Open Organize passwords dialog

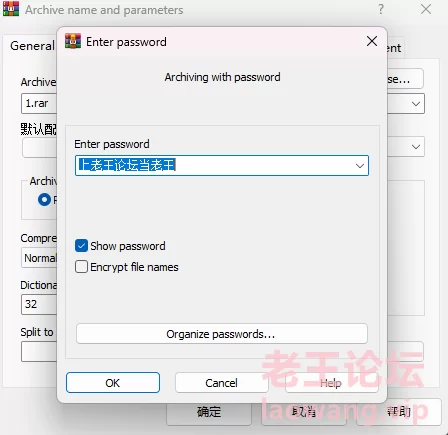(222, 334)
